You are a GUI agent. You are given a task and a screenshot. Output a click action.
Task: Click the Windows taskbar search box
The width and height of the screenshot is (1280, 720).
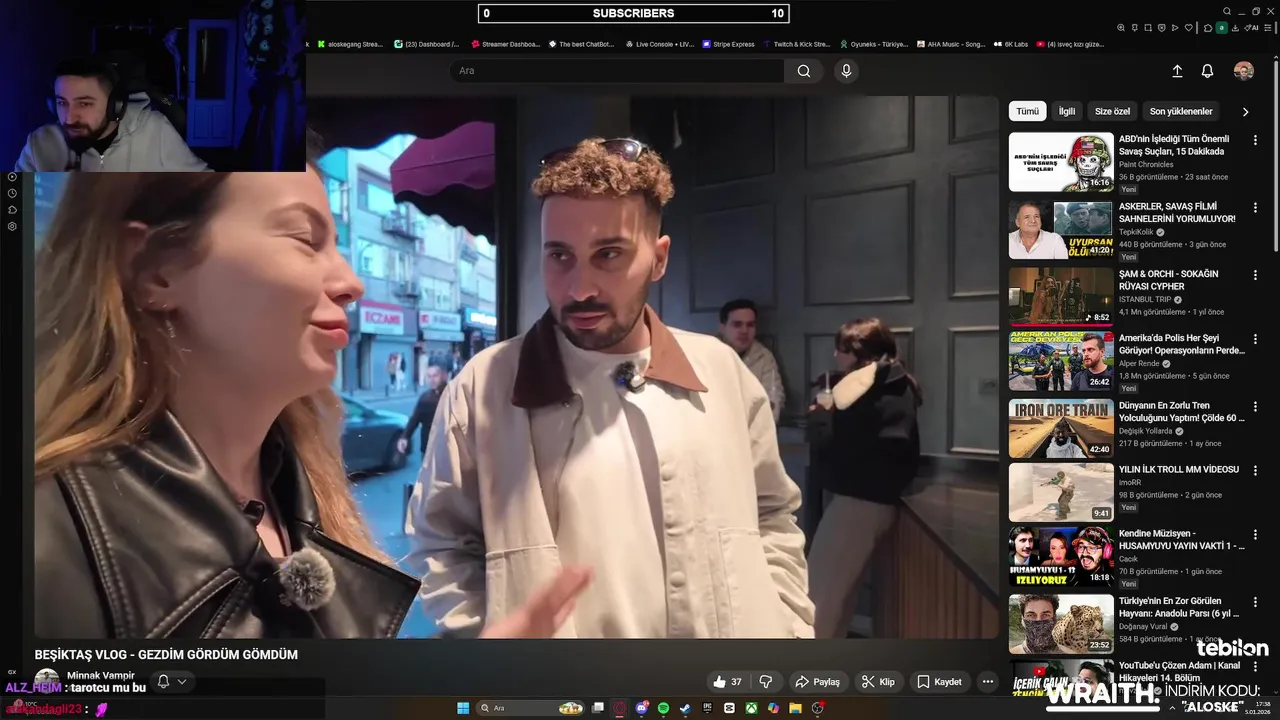click(530, 708)
